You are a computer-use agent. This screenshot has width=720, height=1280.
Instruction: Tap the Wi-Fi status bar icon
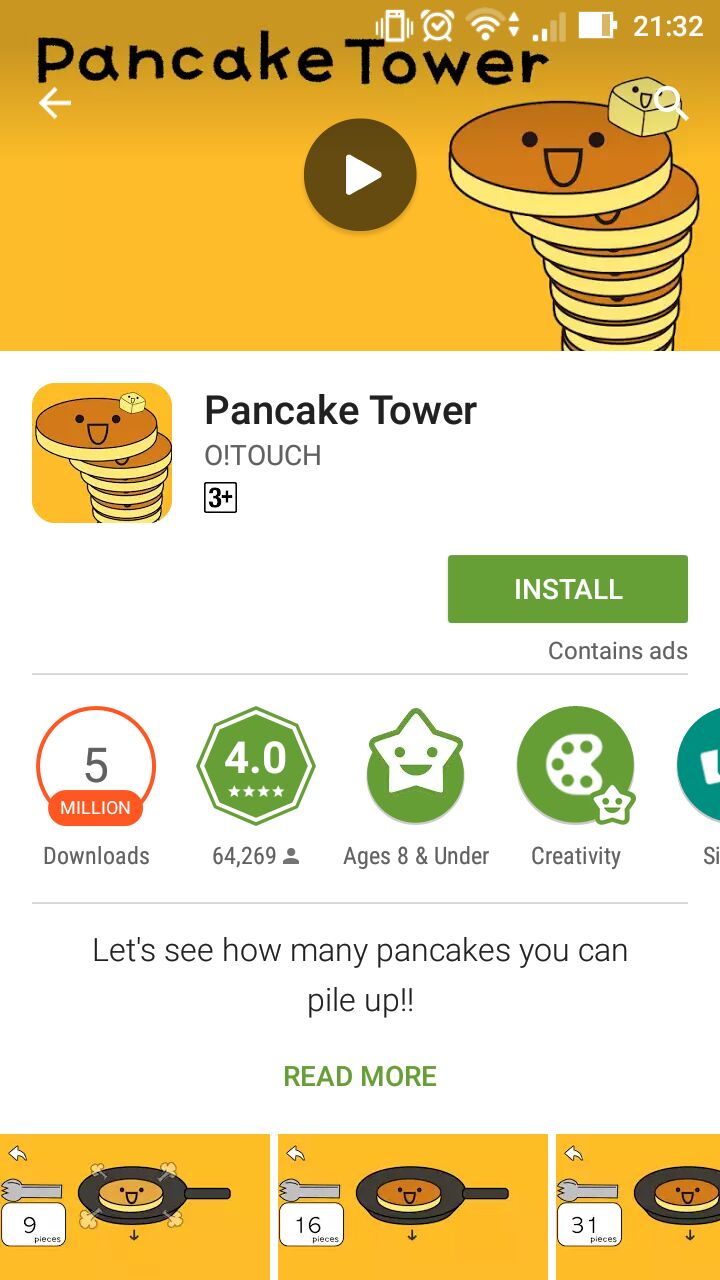[486, 25]
